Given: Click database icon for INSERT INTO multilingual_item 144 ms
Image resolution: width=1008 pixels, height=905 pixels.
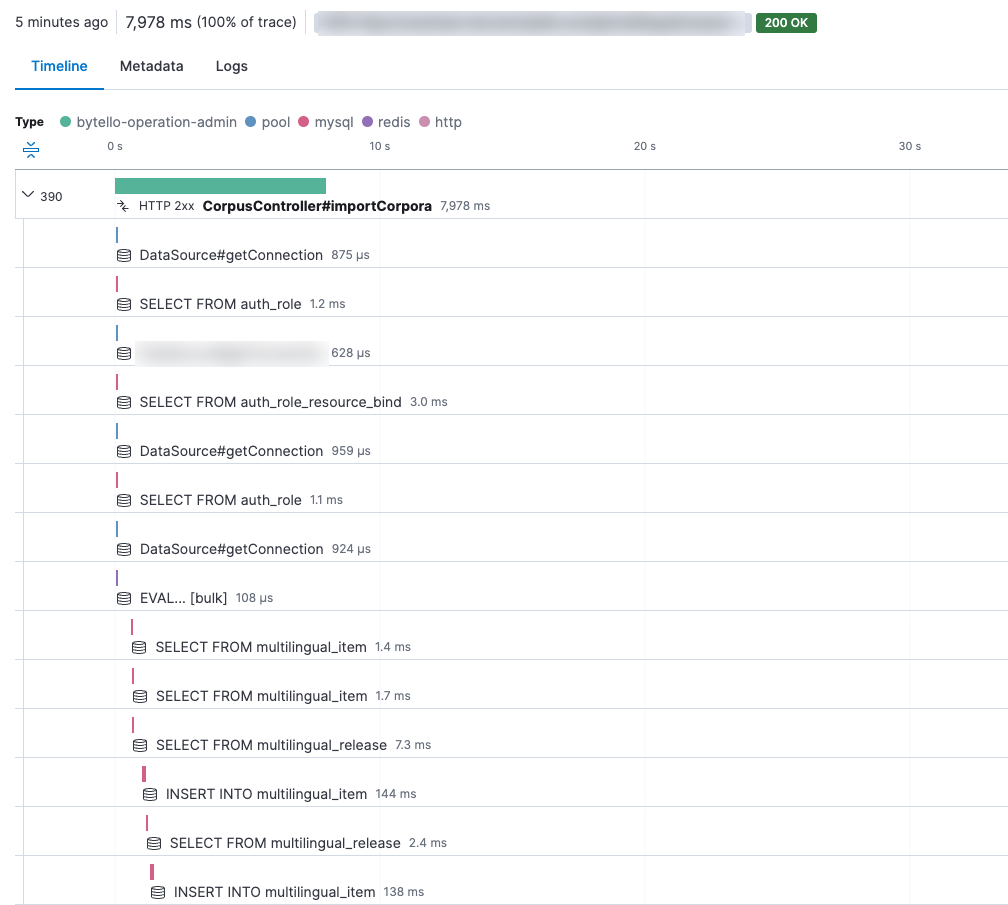Looking at the screenshot, I should click(x=150, y=794).
